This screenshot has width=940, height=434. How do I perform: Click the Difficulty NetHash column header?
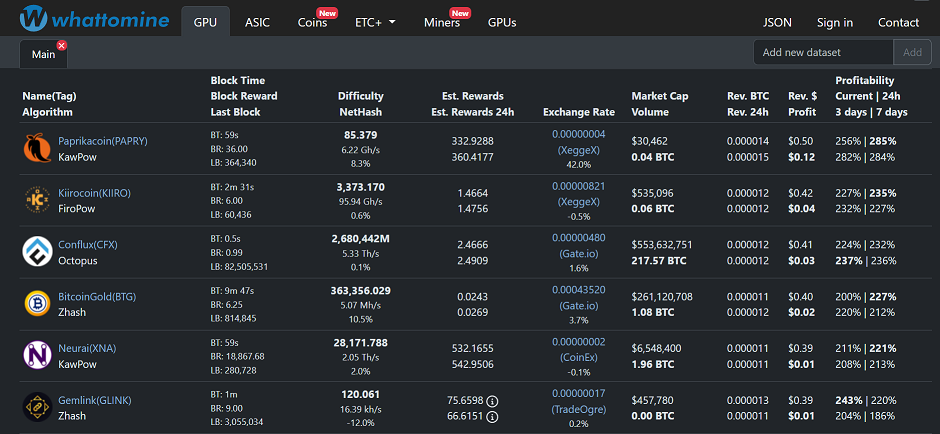[360, 104]
